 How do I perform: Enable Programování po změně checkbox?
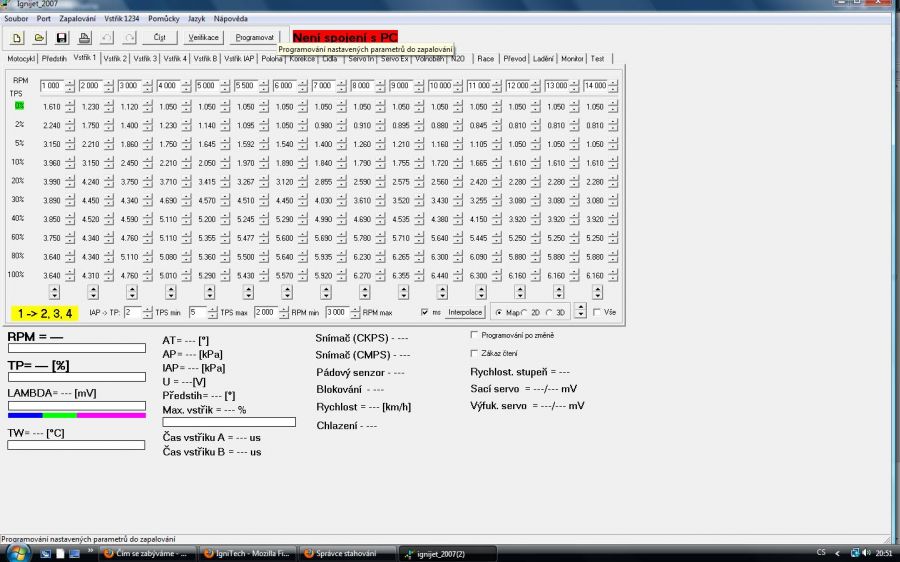click(x=474, y=336)
